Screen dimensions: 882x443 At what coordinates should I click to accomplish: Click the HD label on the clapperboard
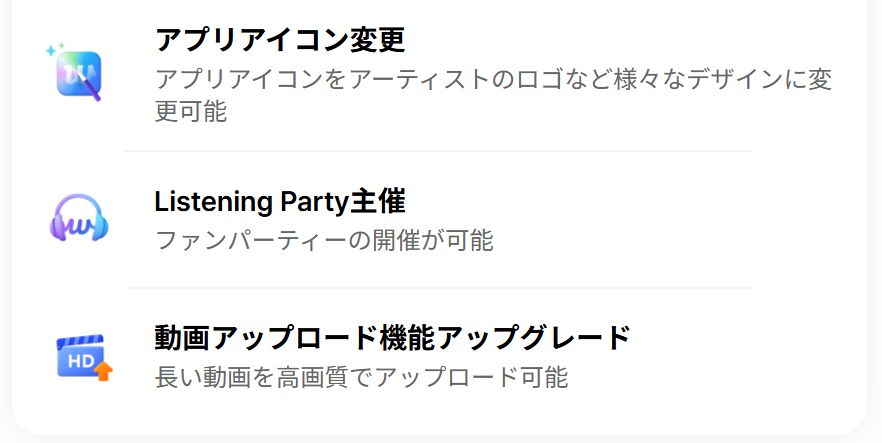(80, 361)
